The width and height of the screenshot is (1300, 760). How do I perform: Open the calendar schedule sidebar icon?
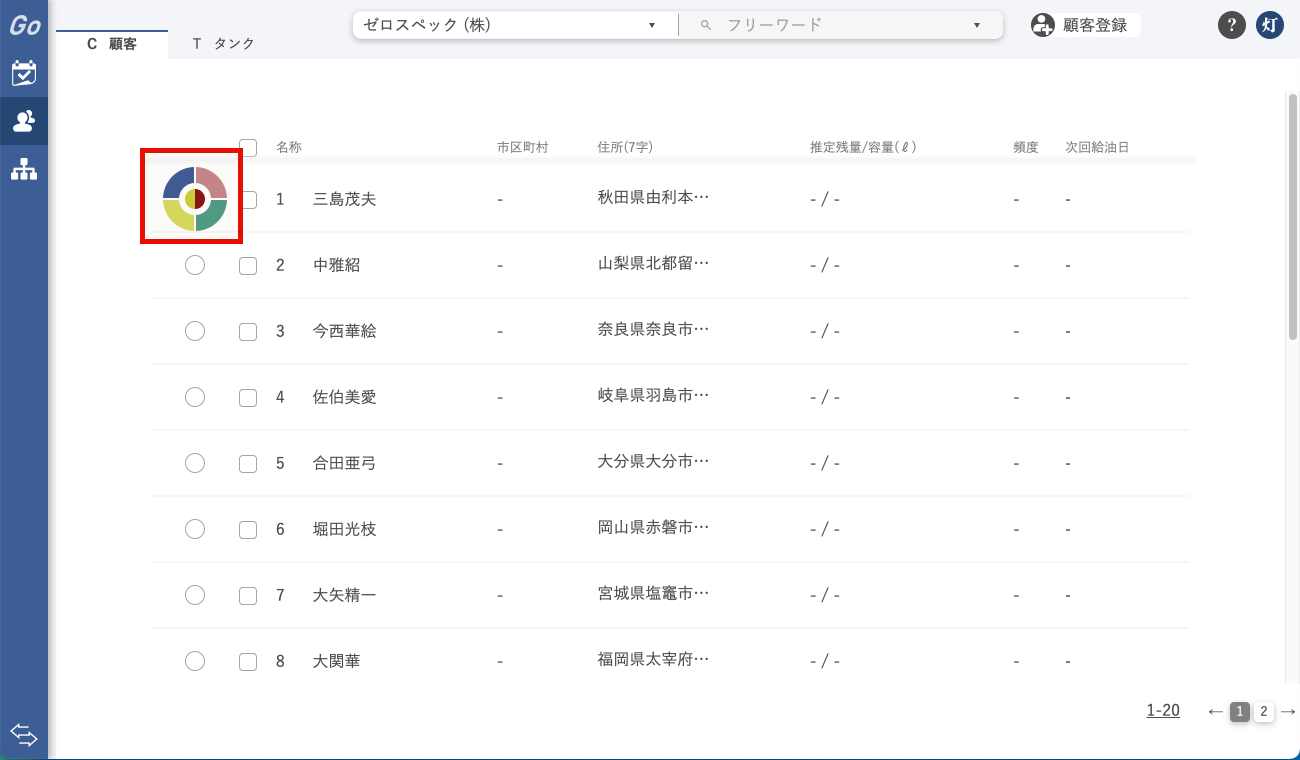24,73
